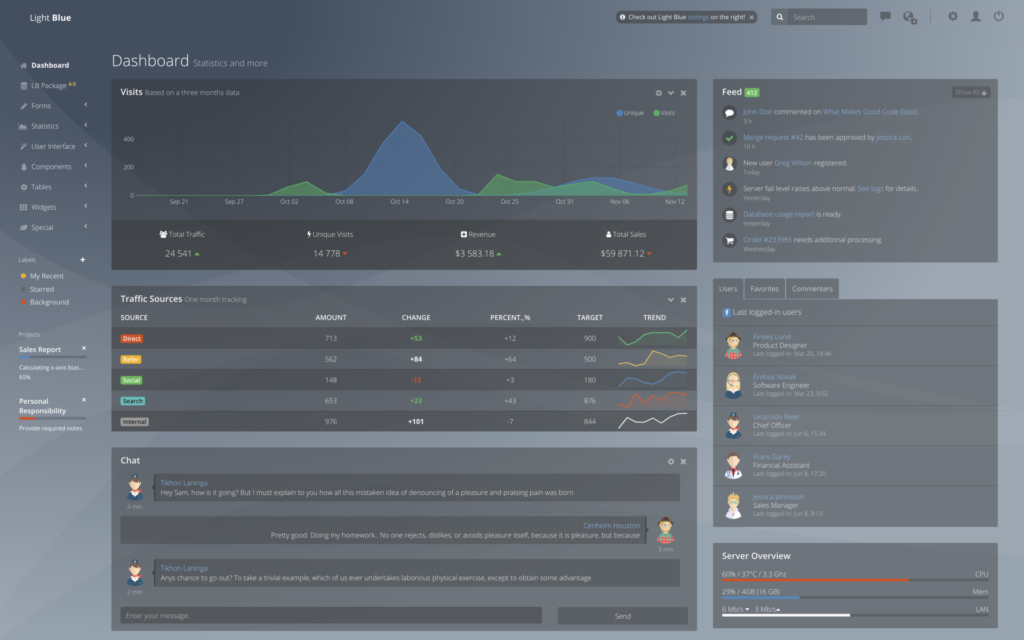1024x640 pixels.
Task: Click the globe notifications icon in header
Action: [909, 17]
